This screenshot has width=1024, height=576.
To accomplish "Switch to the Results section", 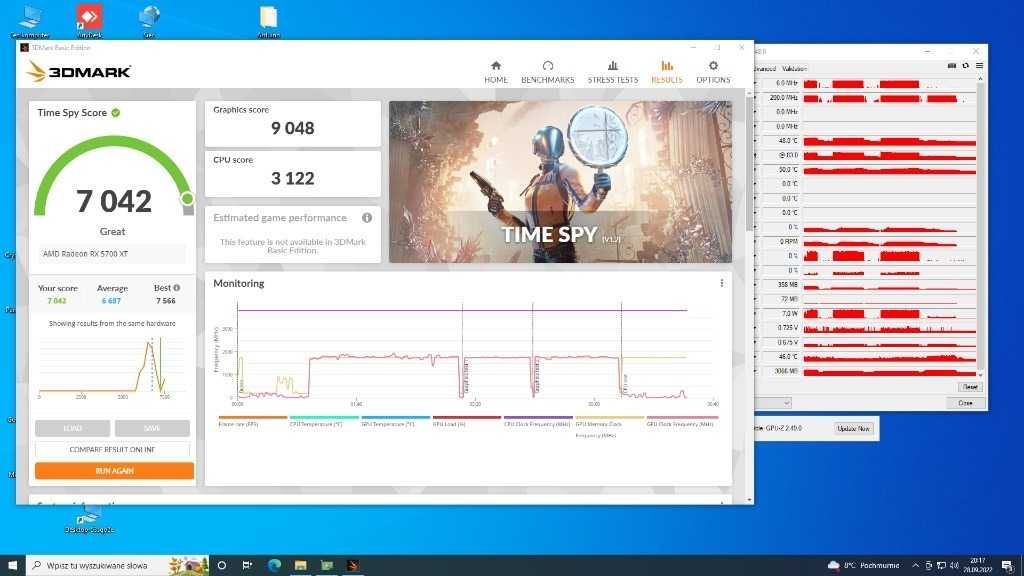I will [x=666, y=72].
